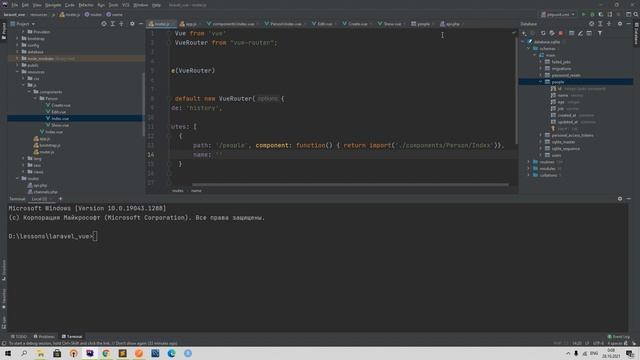
Task: Add a new terminal tab with plus
Action: click(x=60, y=199)
